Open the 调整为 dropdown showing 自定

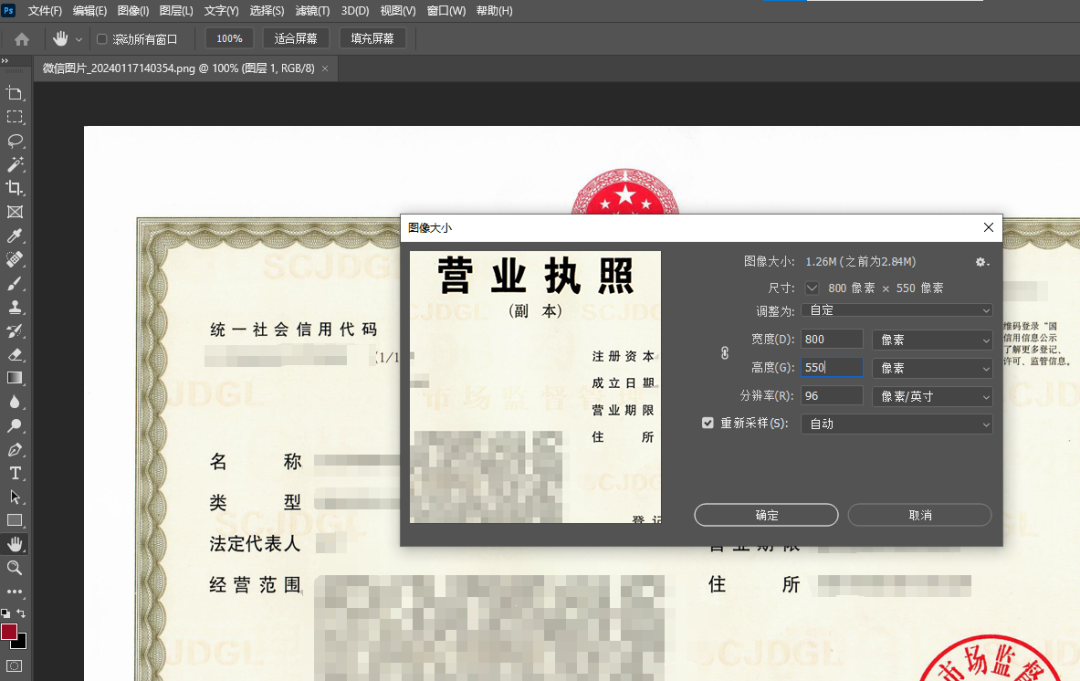coord(896,311)
